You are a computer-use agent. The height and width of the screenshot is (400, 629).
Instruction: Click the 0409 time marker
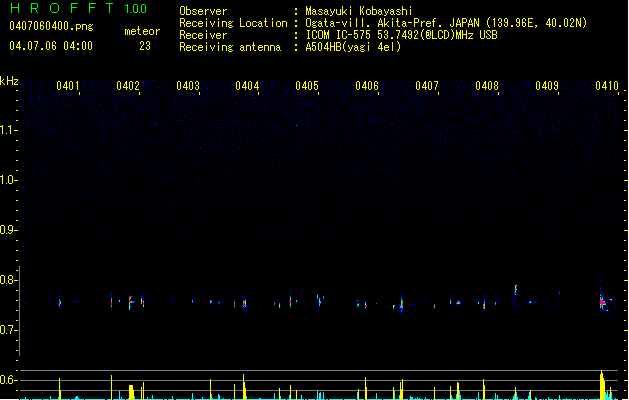[547, 86]
